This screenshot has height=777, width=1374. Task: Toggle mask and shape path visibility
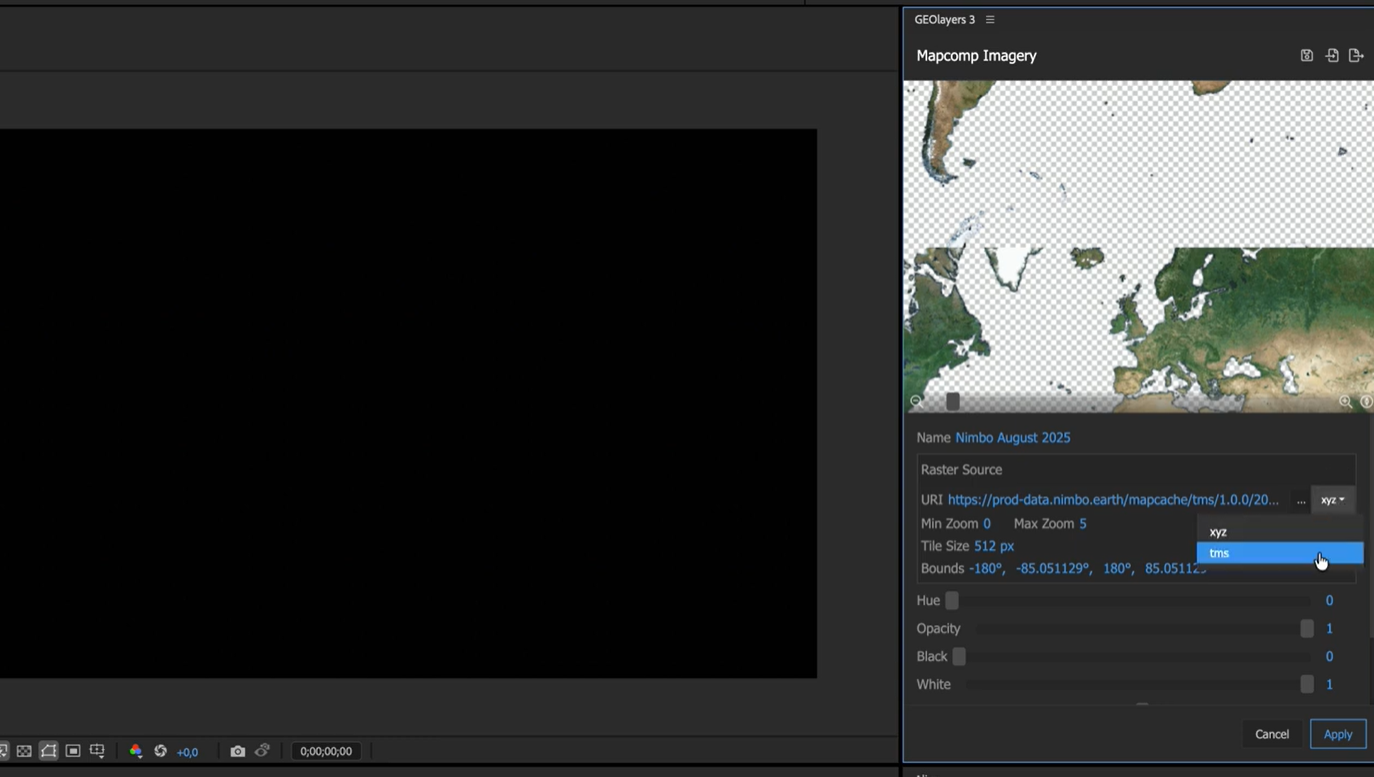48,751
